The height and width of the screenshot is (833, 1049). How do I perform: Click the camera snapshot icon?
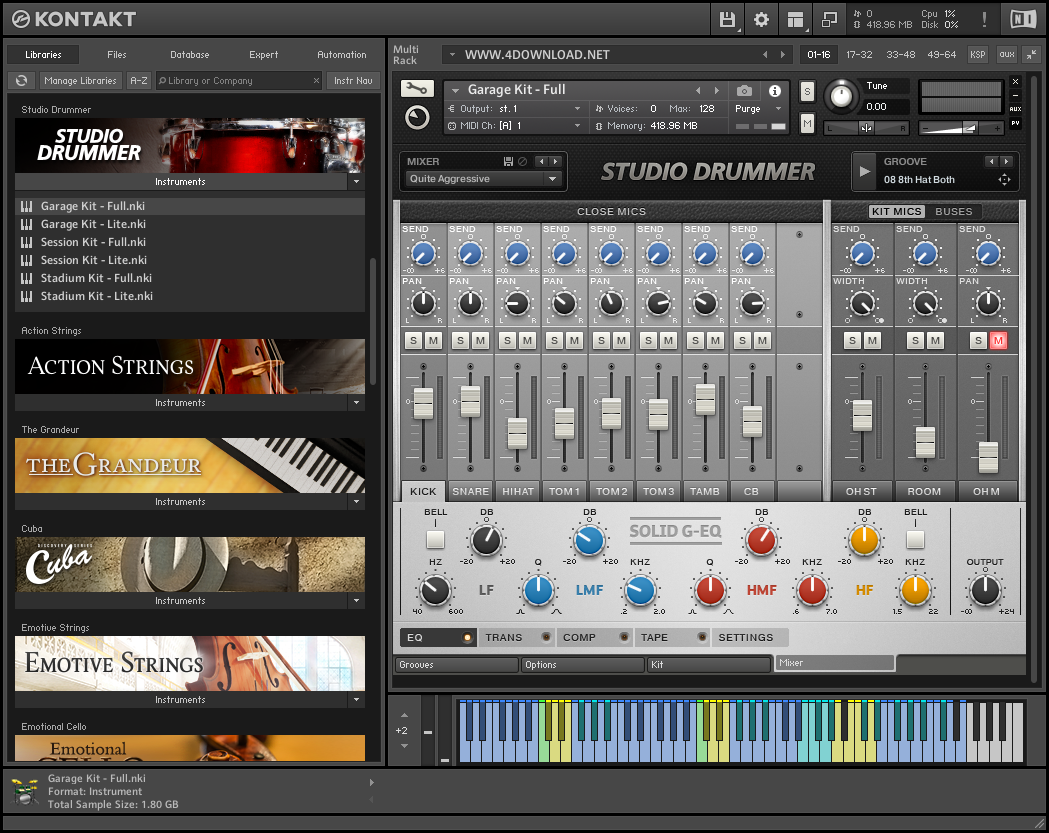point(744,90)
